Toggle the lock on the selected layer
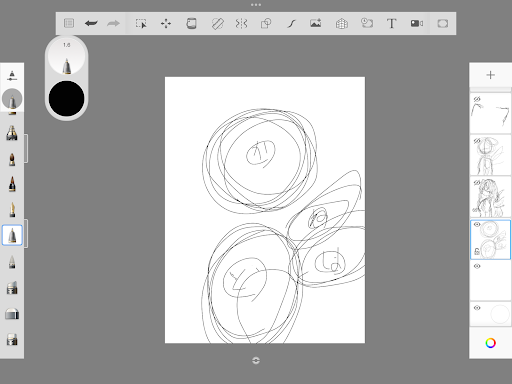Viewport: 512px width, 384px height. click(x=477, y=251)
